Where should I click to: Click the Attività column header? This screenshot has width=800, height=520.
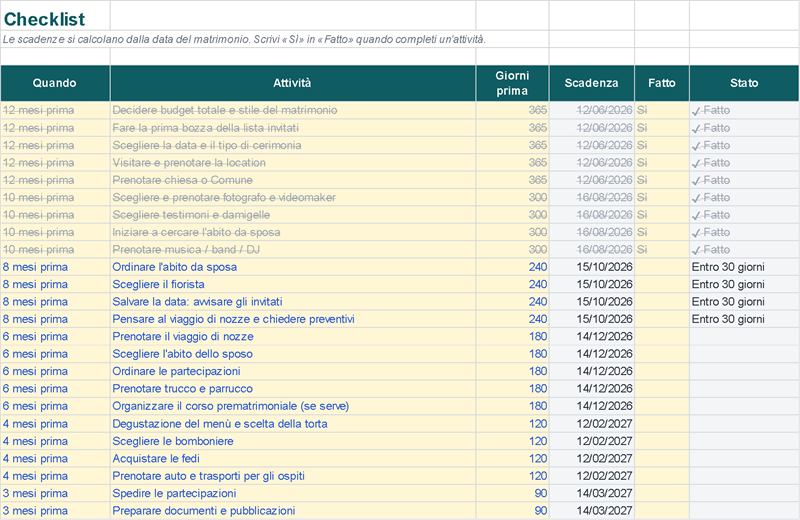click(293, 83)
